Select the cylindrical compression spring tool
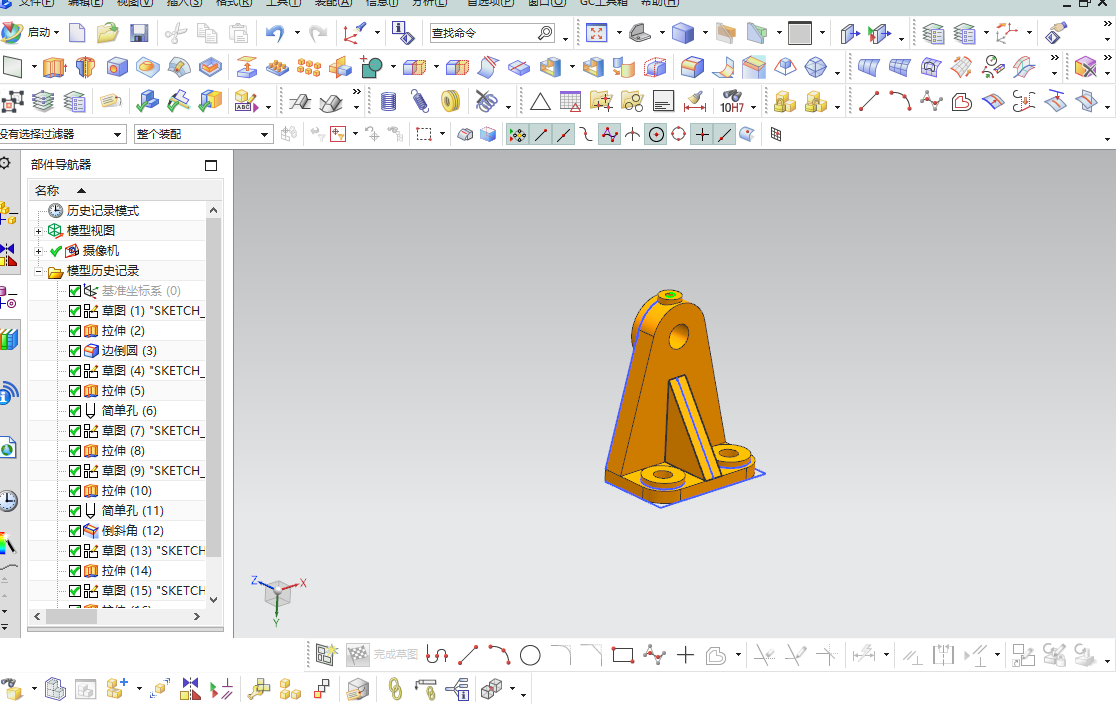 pos(389,101)
